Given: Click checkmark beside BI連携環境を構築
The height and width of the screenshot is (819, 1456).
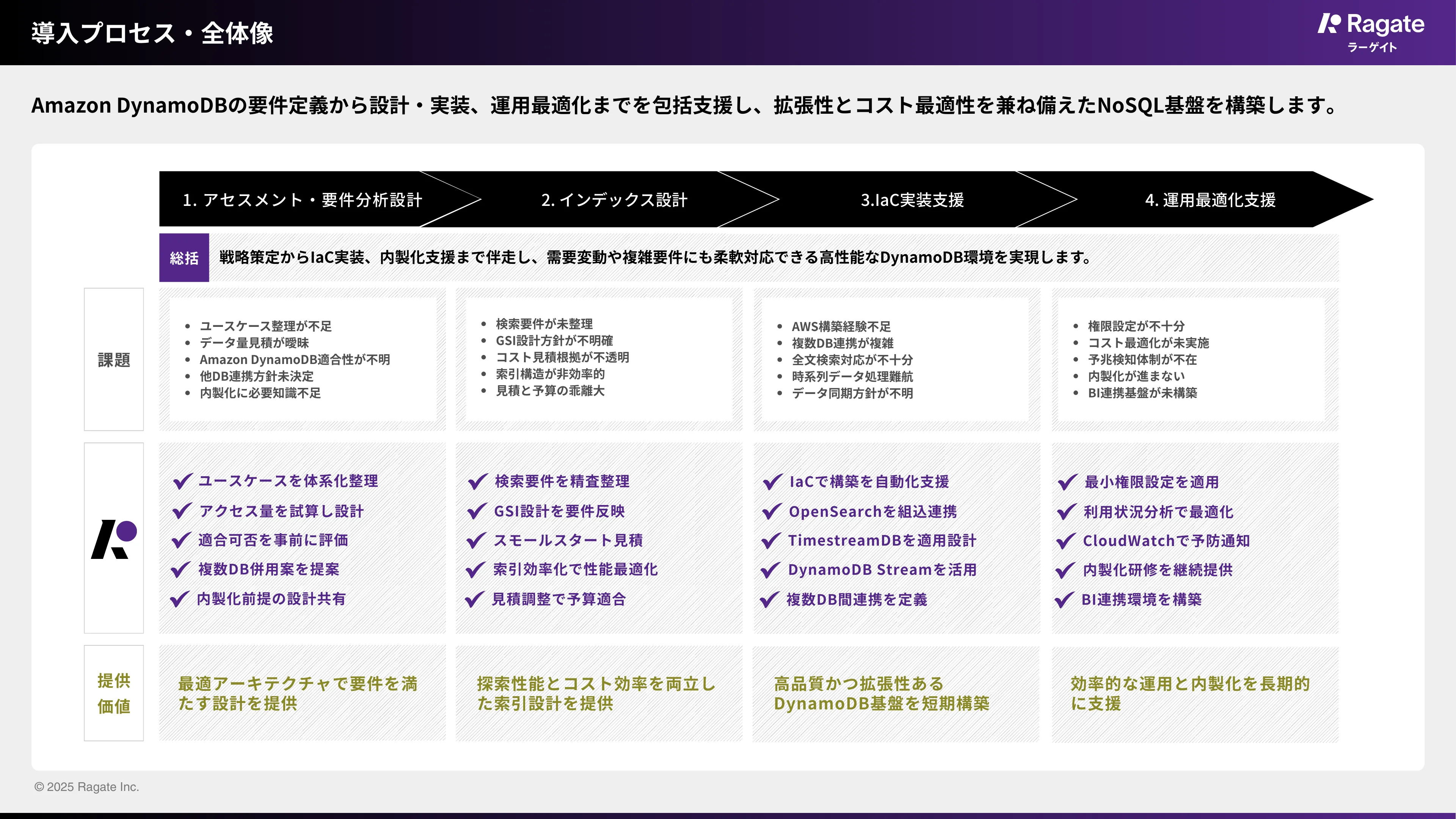Looking at the screenshot, I should coord(1065,600).
